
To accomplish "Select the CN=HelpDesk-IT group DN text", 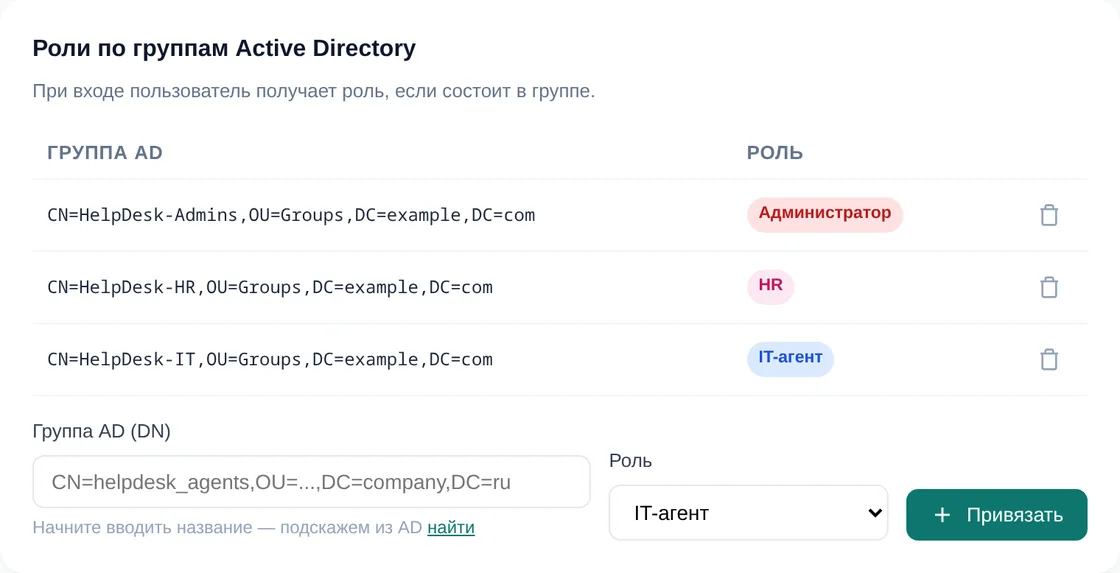I will pyautogui.click(x=270, y=359).
